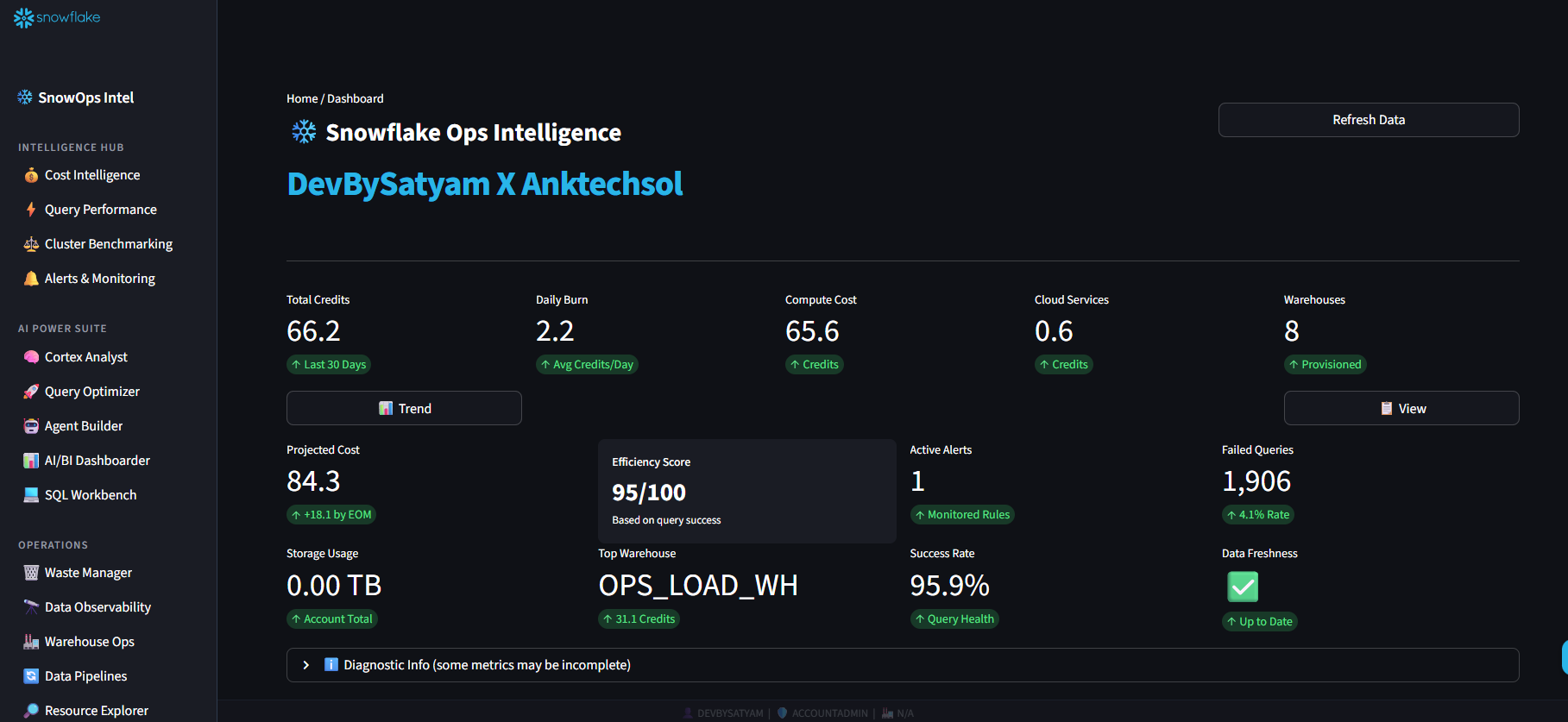Screen dimensions: 1568x722
Task: Click the Data Pipelines refresh icon
Action: click(x=31, y=676)
